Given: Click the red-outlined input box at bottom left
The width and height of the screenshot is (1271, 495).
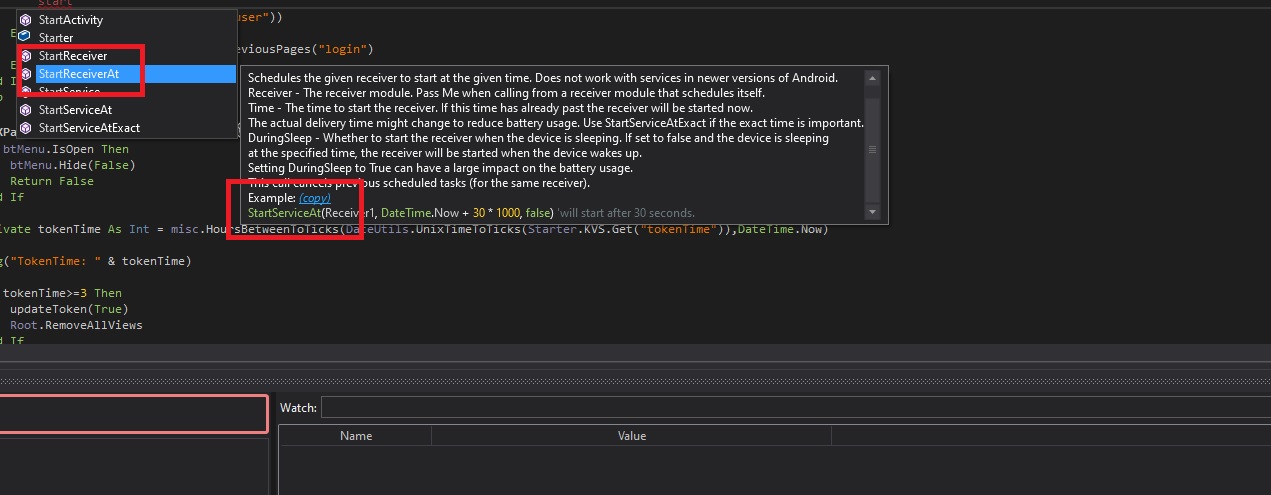Looking at the screenshot, I should [133, 414].
